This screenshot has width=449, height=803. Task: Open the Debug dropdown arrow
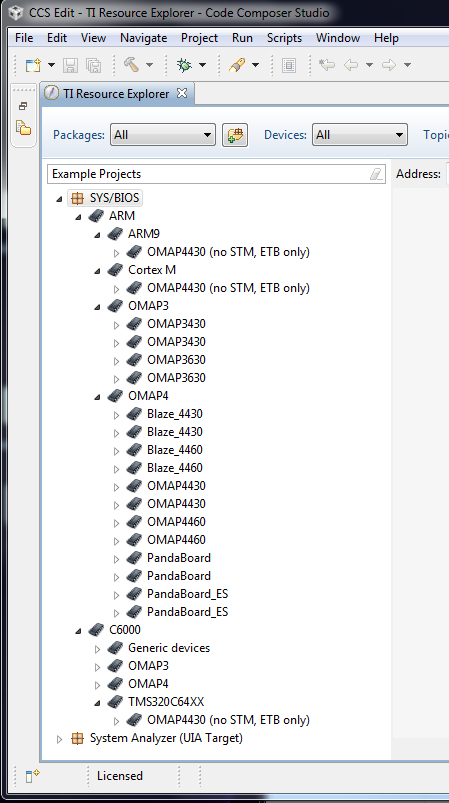pos(202,65)
